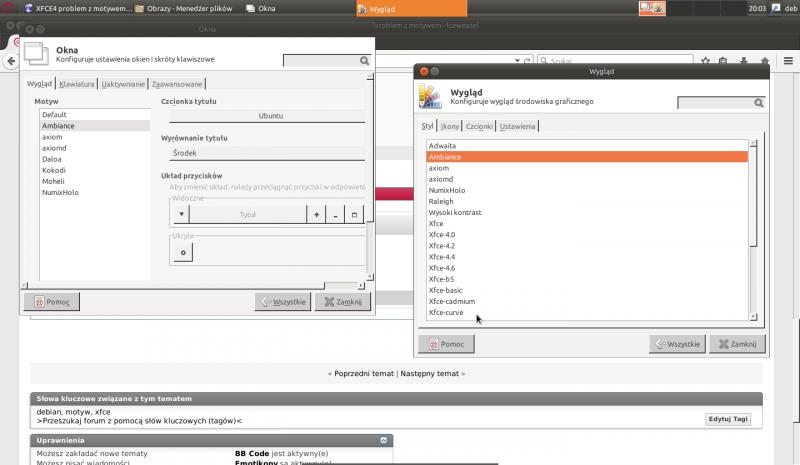Select the Kokodi window theme

coord(54,170)
